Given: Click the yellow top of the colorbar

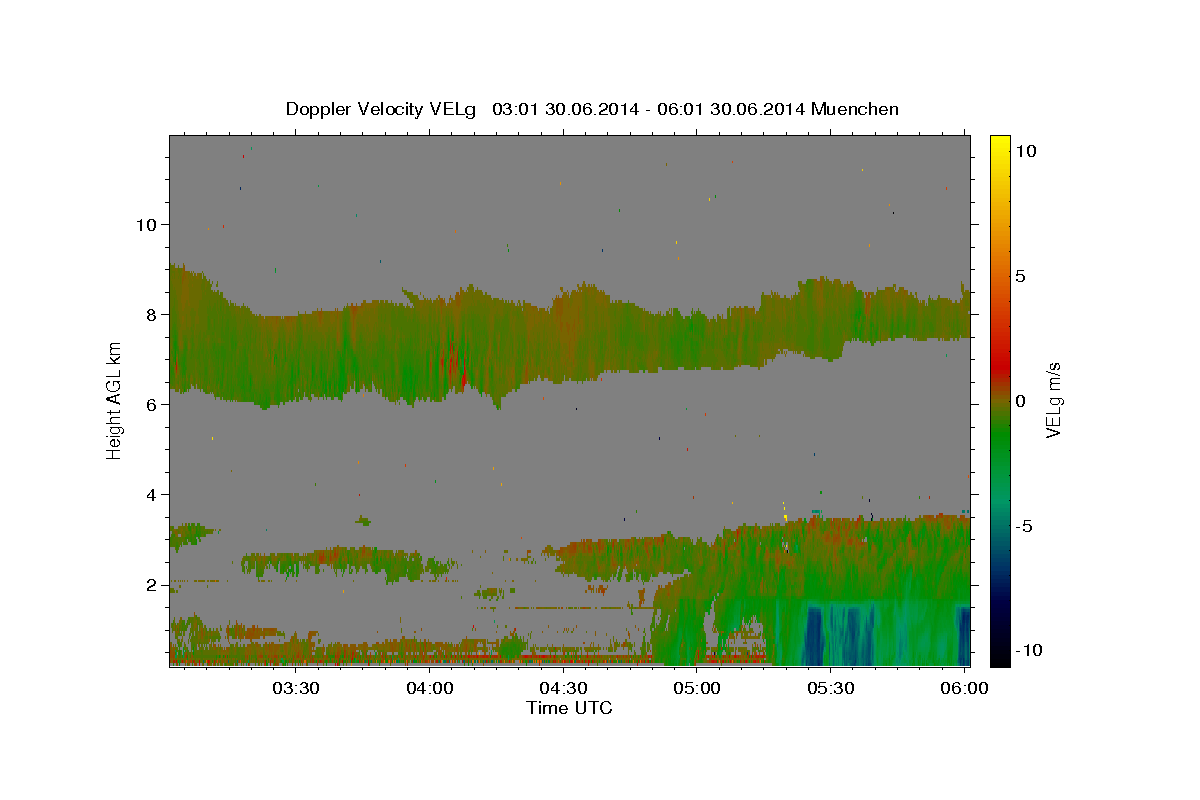Looking at the screenshot, I should (999, 145).
